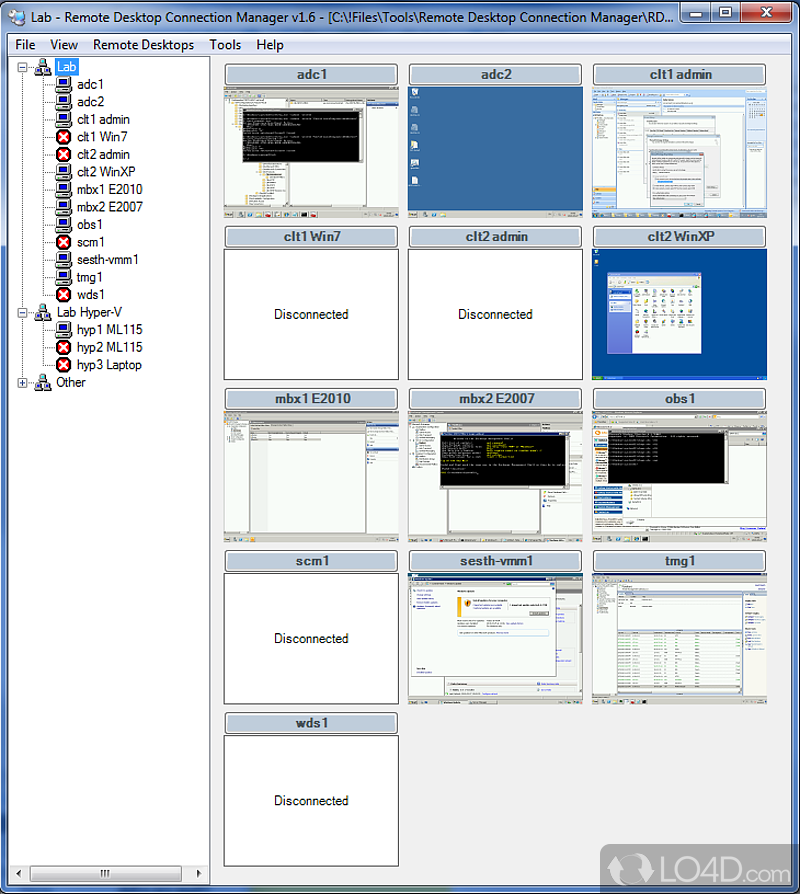Click the disconnected icon for hyp3 Laptop

click(x=63, y=365)
